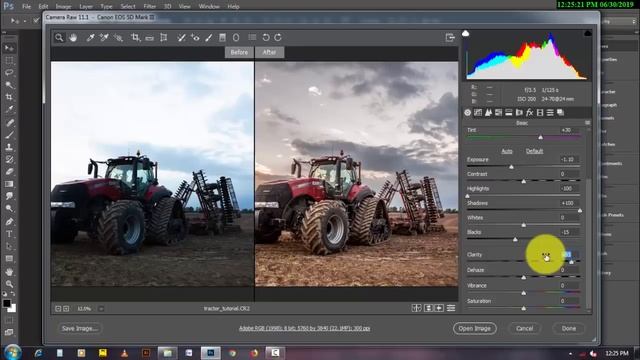The image size is (640, 360).
Task: Select the Targeted Adjustment tool
Action: [118, 38]
